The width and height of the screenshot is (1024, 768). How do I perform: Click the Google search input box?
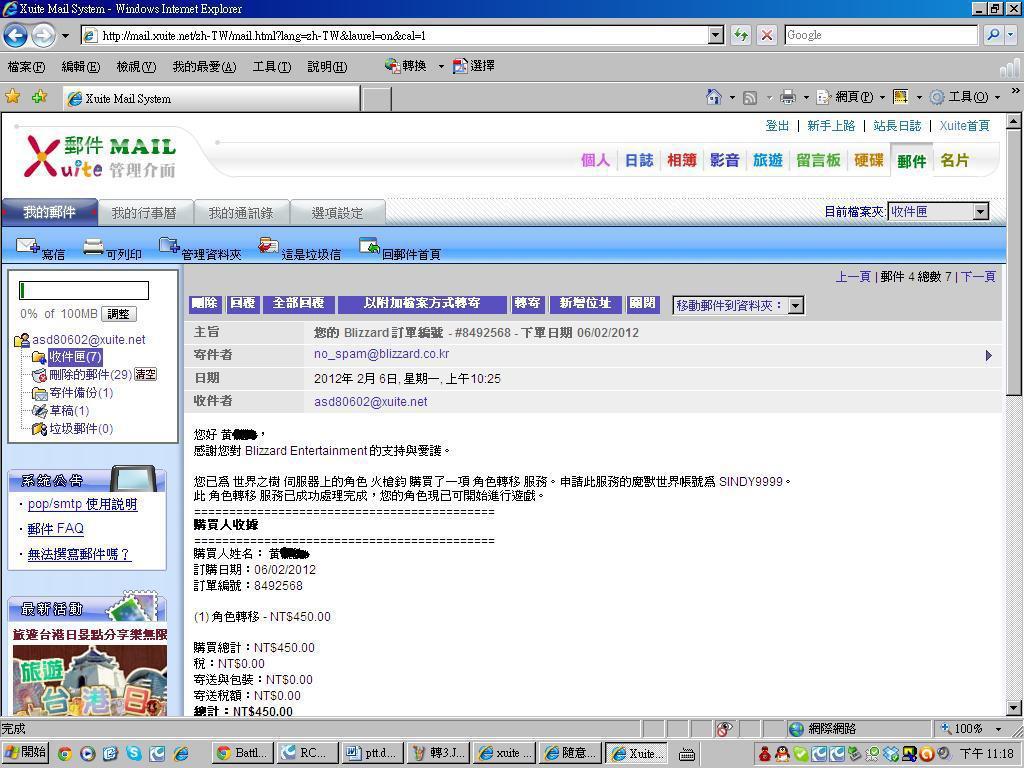click(880, 35)
